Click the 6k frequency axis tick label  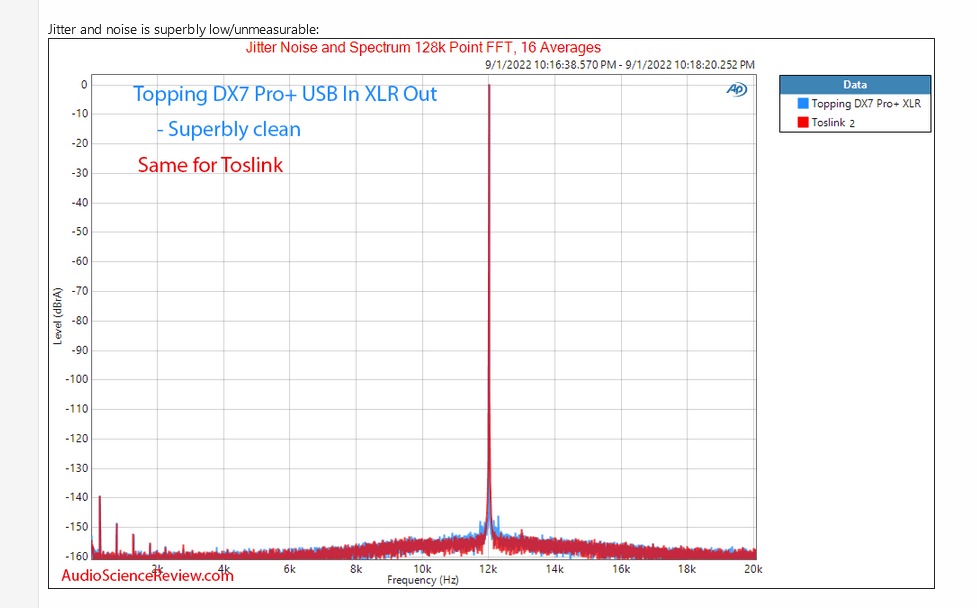[290, 569]
